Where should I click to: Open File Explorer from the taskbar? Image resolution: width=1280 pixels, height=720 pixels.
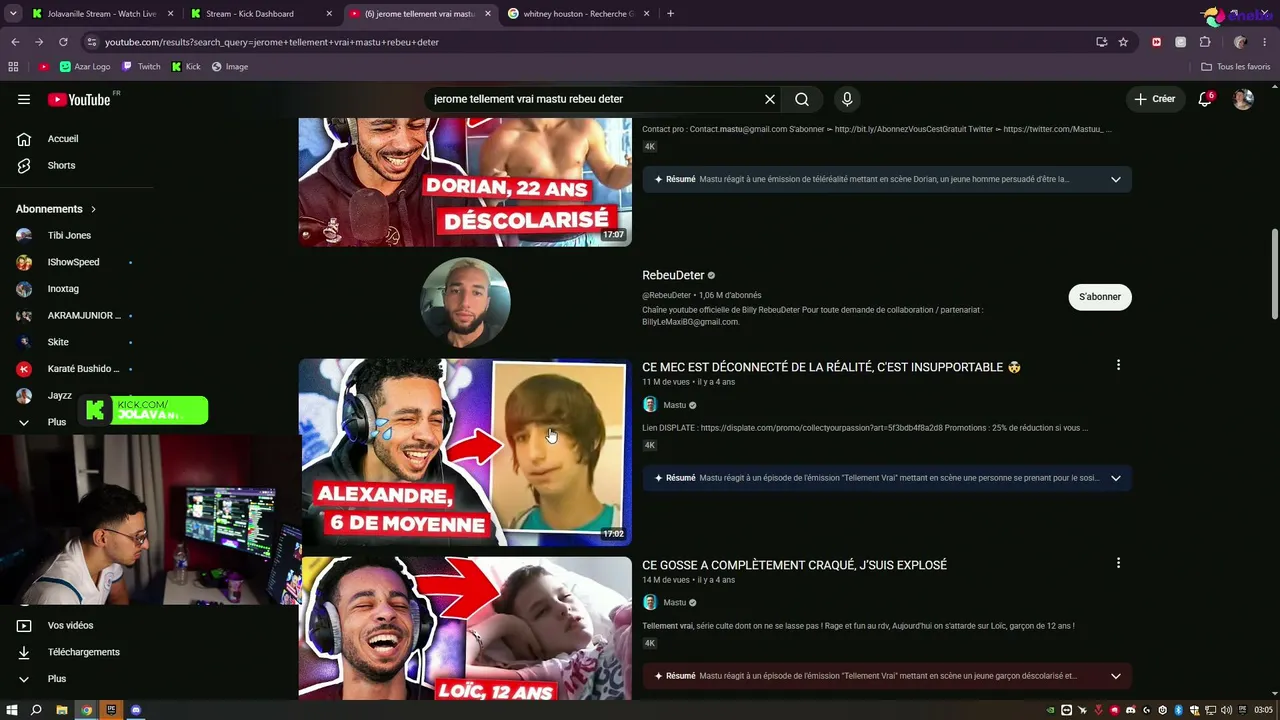tap(61, 710)
